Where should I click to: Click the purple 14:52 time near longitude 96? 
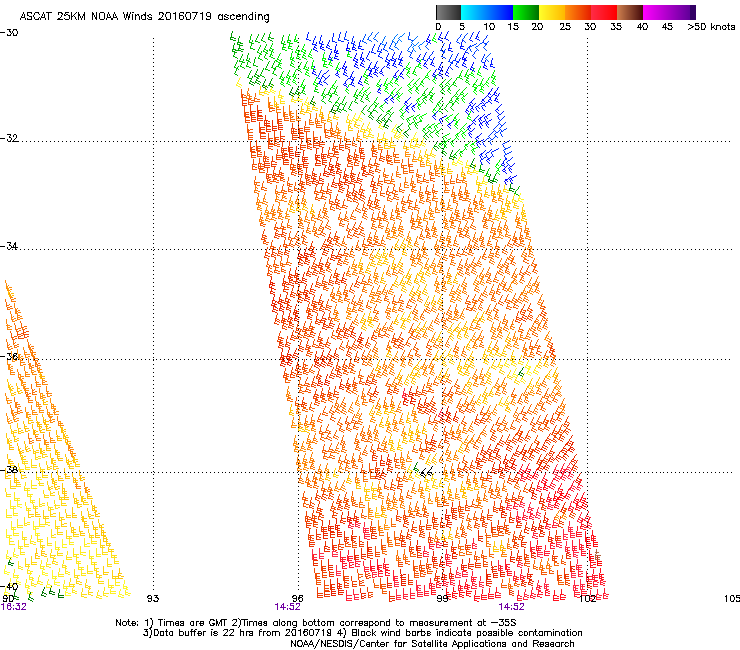coord(288,607)
